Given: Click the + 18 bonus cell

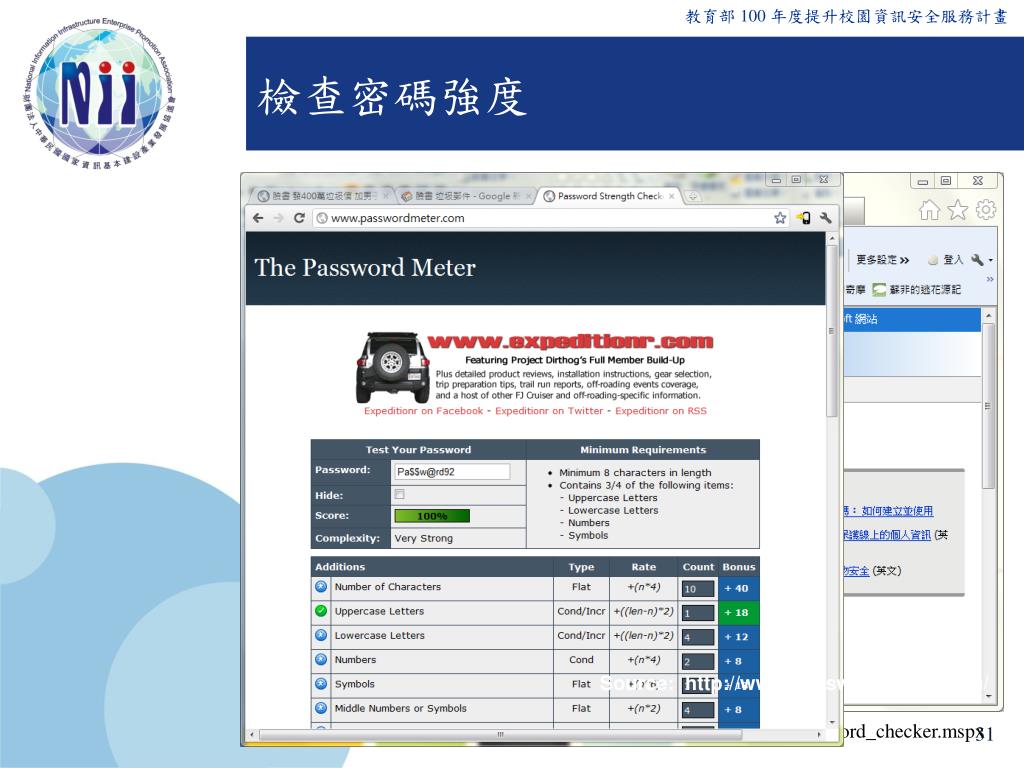Looking at the screenshot, I should (x=739, y=613).
